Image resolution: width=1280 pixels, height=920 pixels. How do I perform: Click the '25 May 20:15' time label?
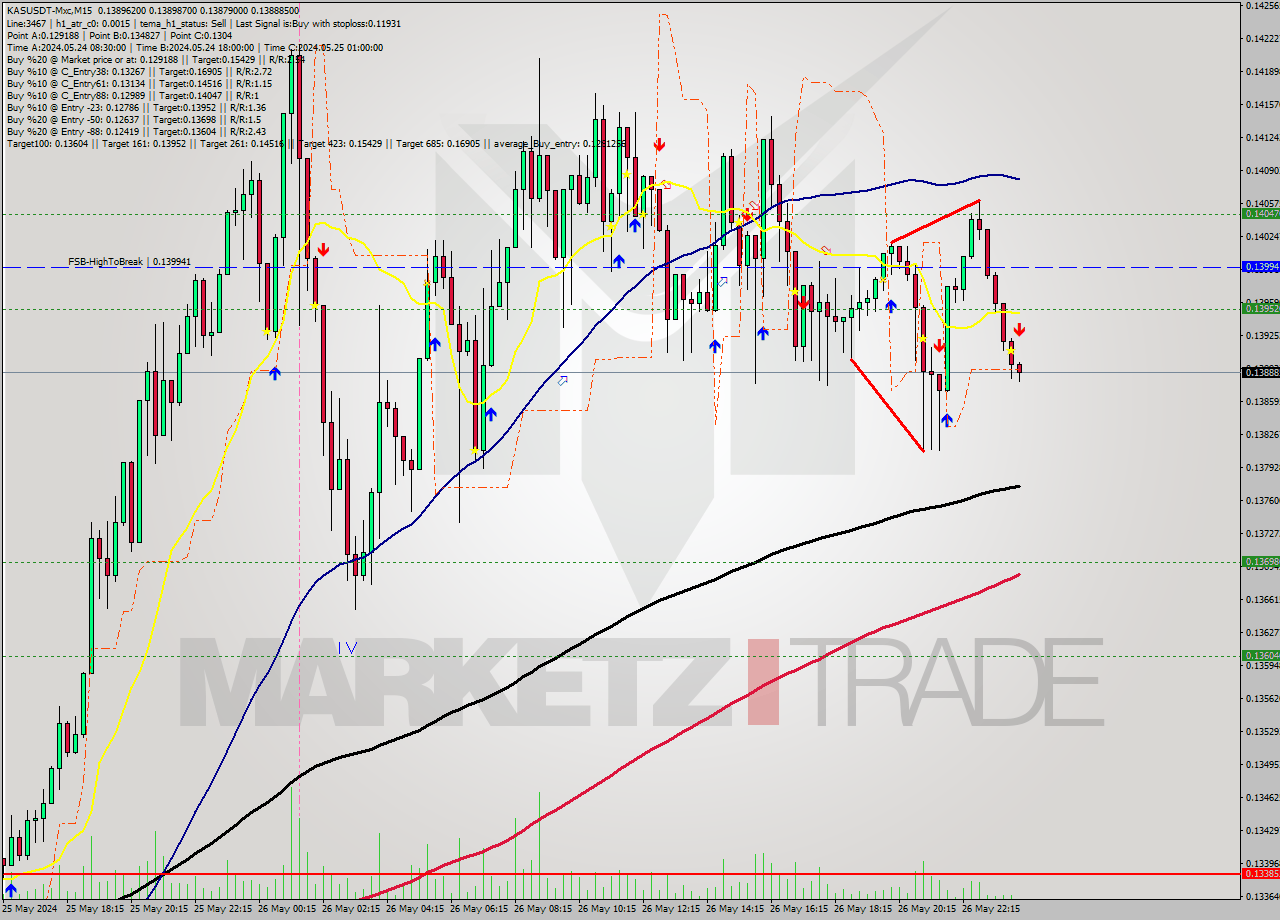click(x=158, y=910)
